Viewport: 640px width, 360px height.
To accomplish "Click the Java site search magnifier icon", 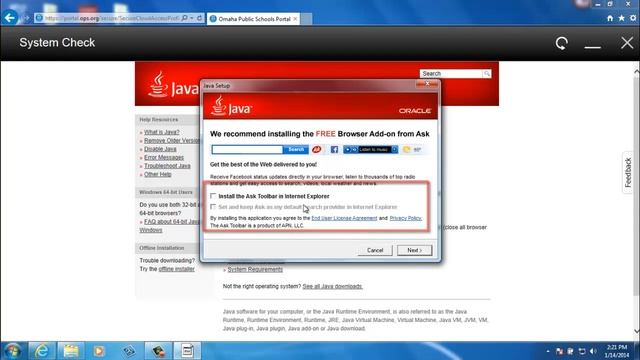I will click(487, 73).
